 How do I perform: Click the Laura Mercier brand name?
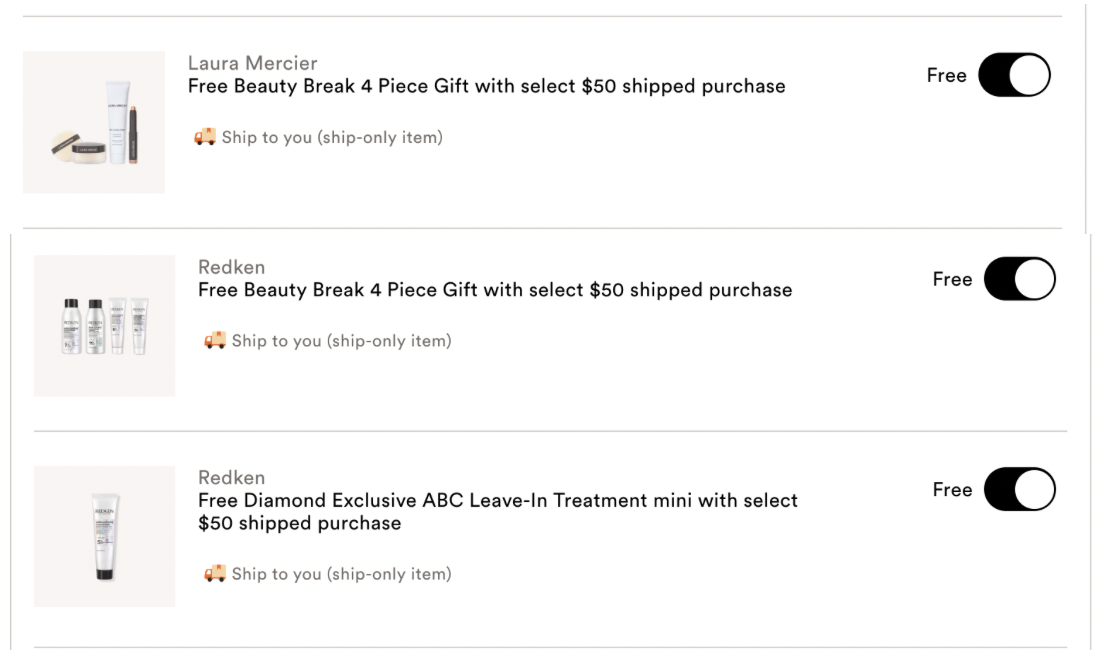[252, 63]
